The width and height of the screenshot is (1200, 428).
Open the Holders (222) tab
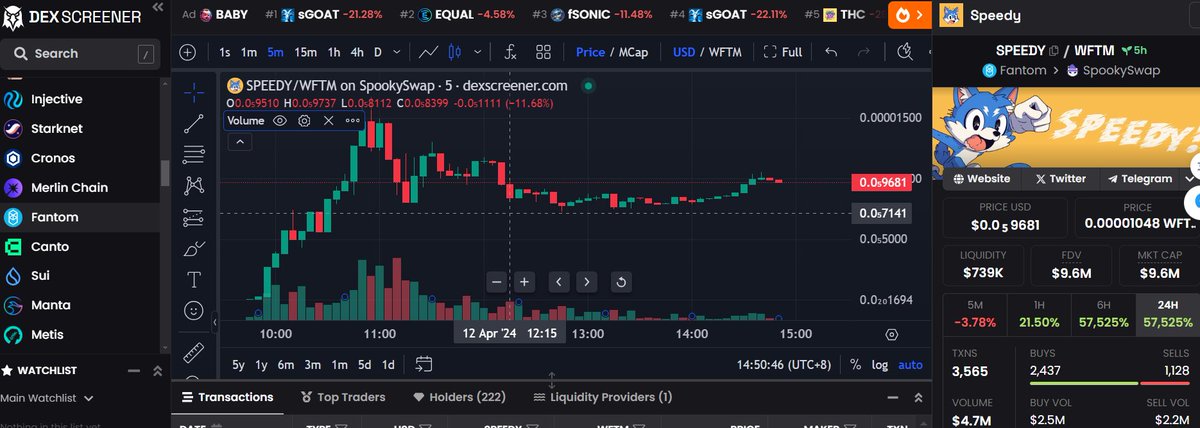[459, 397]
